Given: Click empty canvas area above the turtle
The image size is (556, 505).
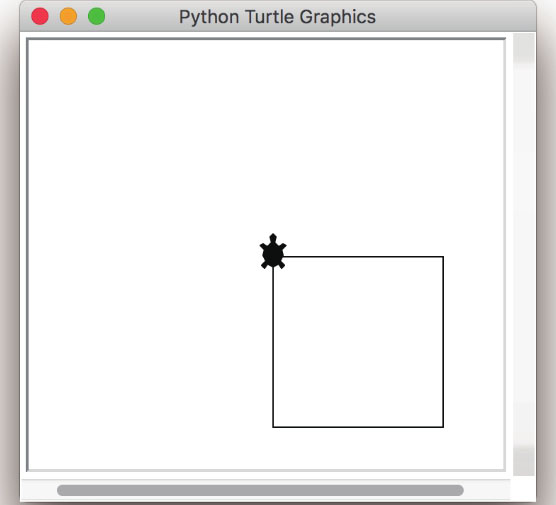Looking at the screenshot, I should tap(273, 135).
